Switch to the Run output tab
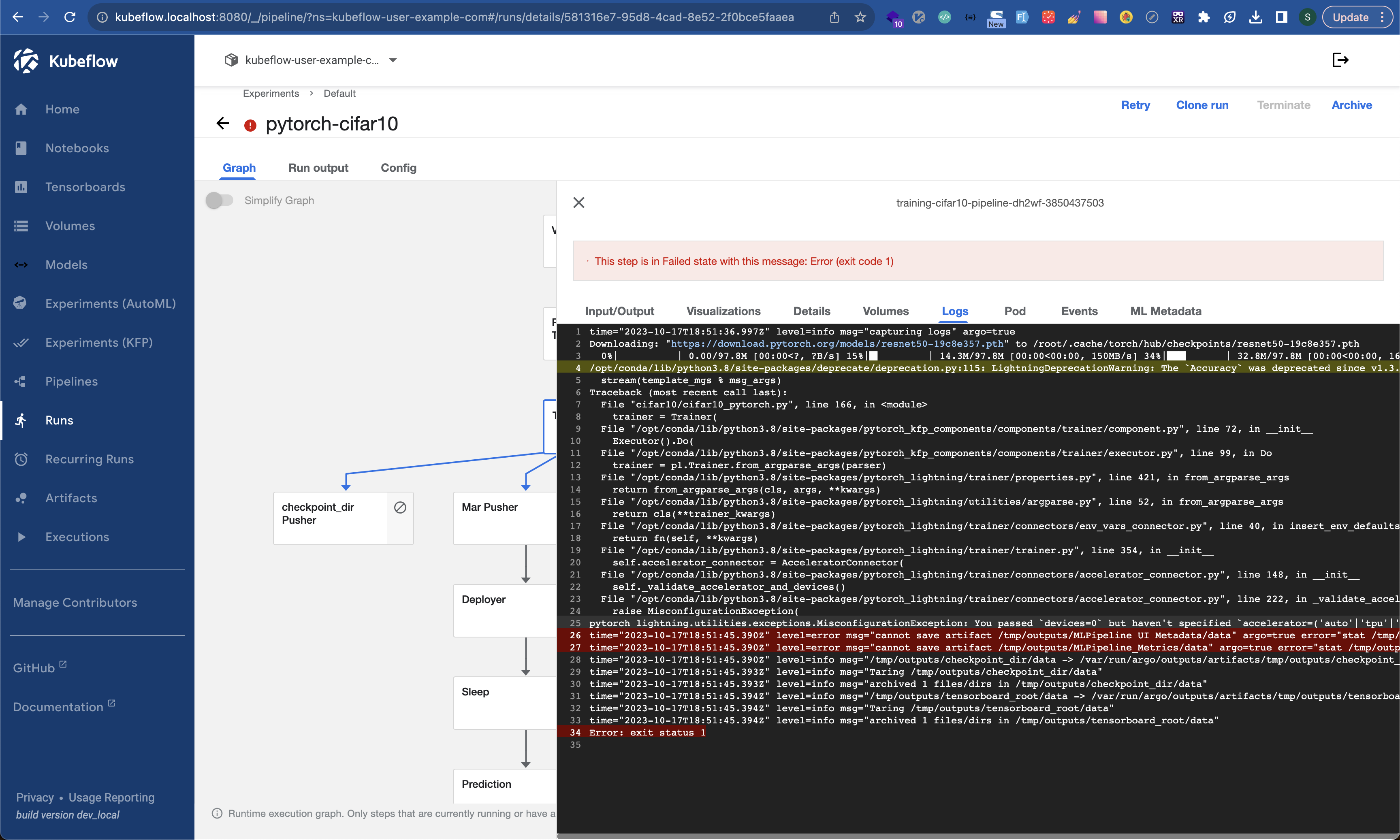The image size is (1400, 840). [x=318, y=168]
